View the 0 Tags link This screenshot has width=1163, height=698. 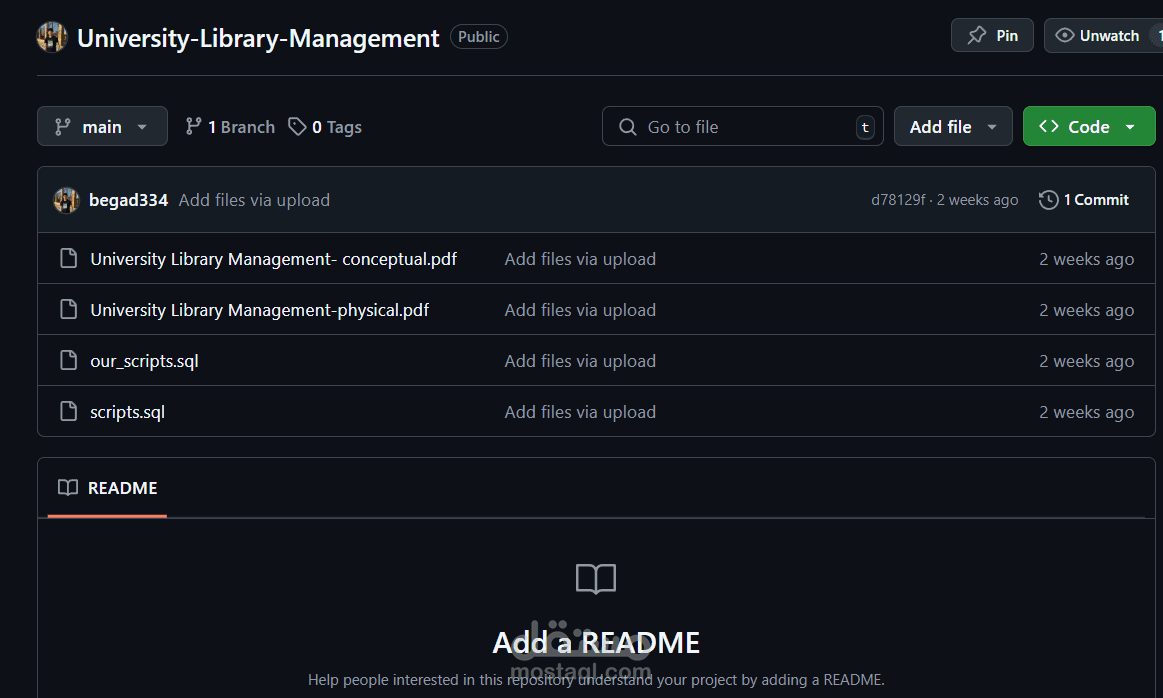click(325, 127)
